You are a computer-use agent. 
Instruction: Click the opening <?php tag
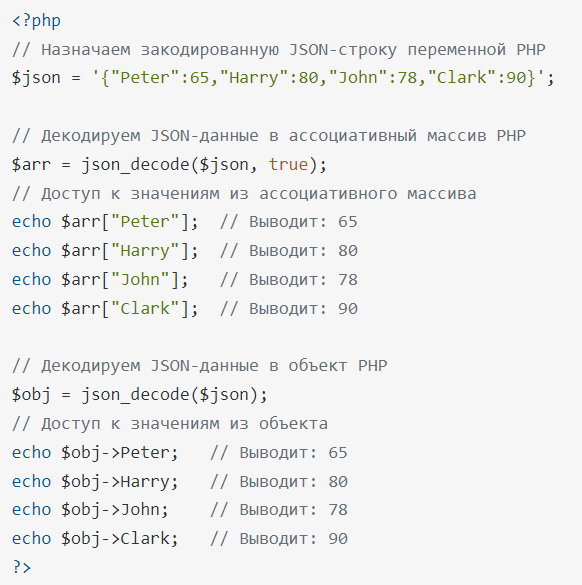(x=36, y=21)
